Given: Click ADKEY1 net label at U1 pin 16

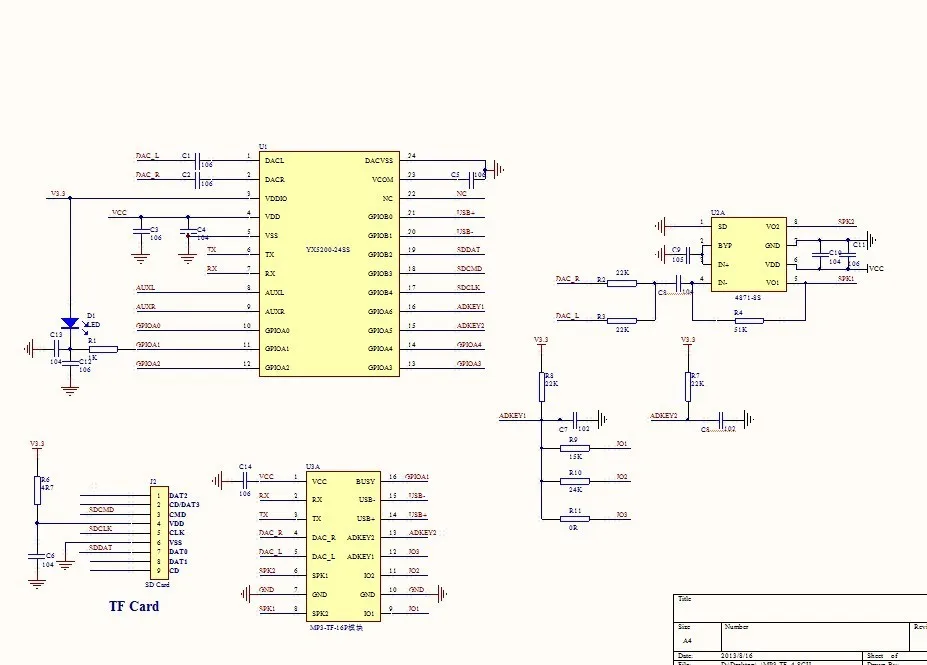Looking at the screenshot, I should (x=471, y=307).
